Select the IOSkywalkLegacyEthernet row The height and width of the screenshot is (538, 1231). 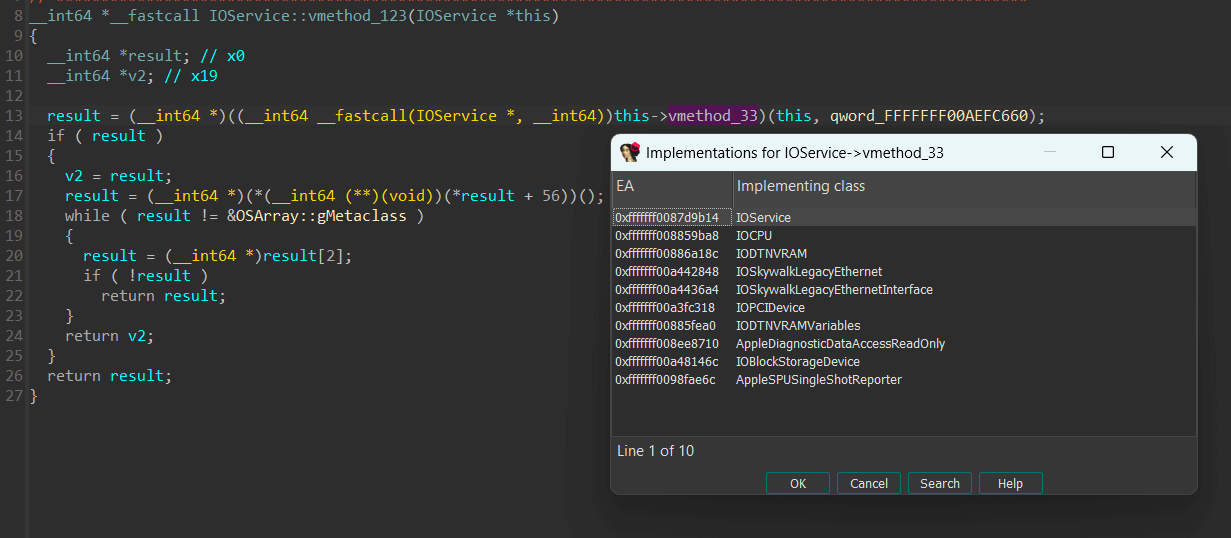(904, 271)
